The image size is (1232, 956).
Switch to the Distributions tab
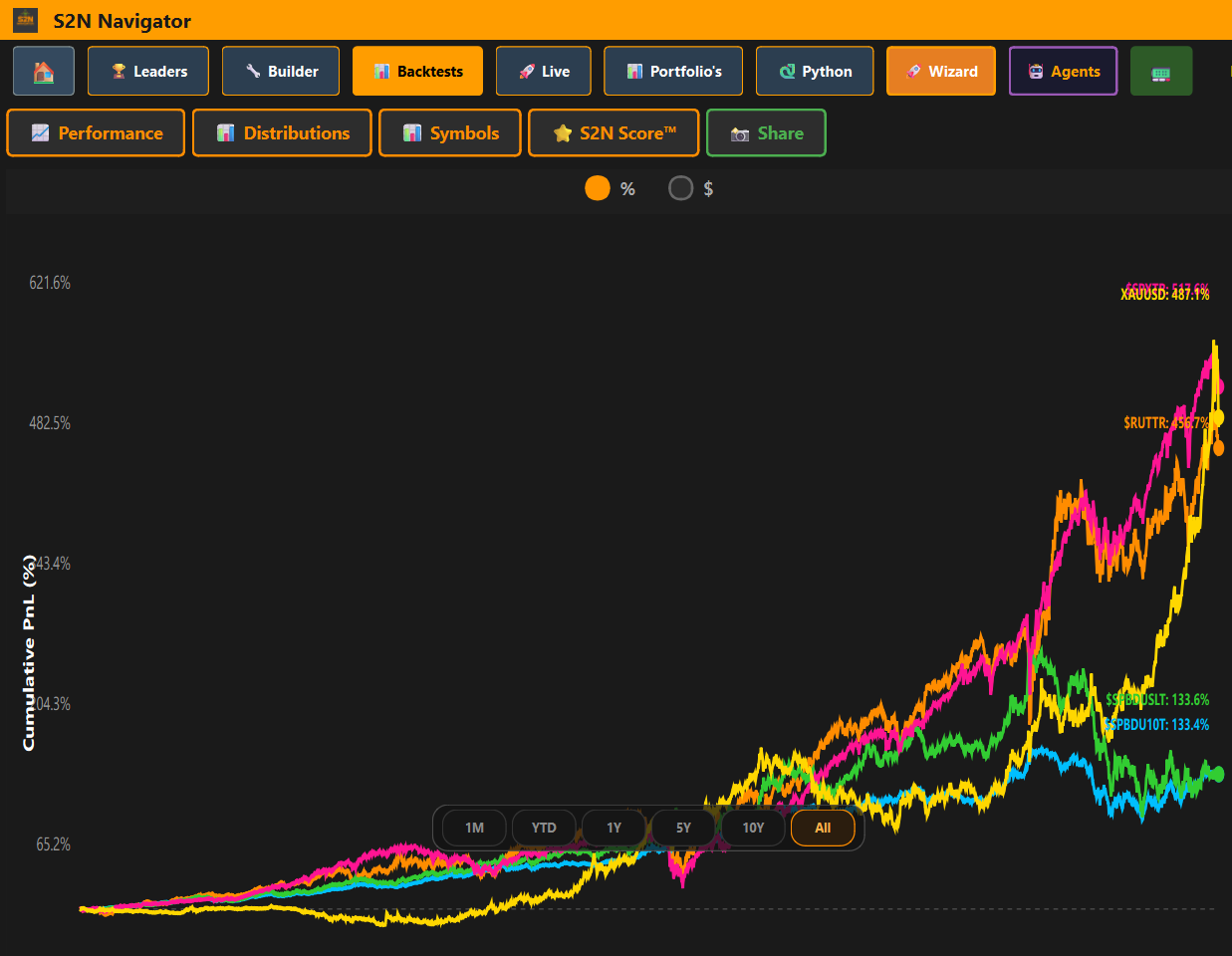point(282,132)
